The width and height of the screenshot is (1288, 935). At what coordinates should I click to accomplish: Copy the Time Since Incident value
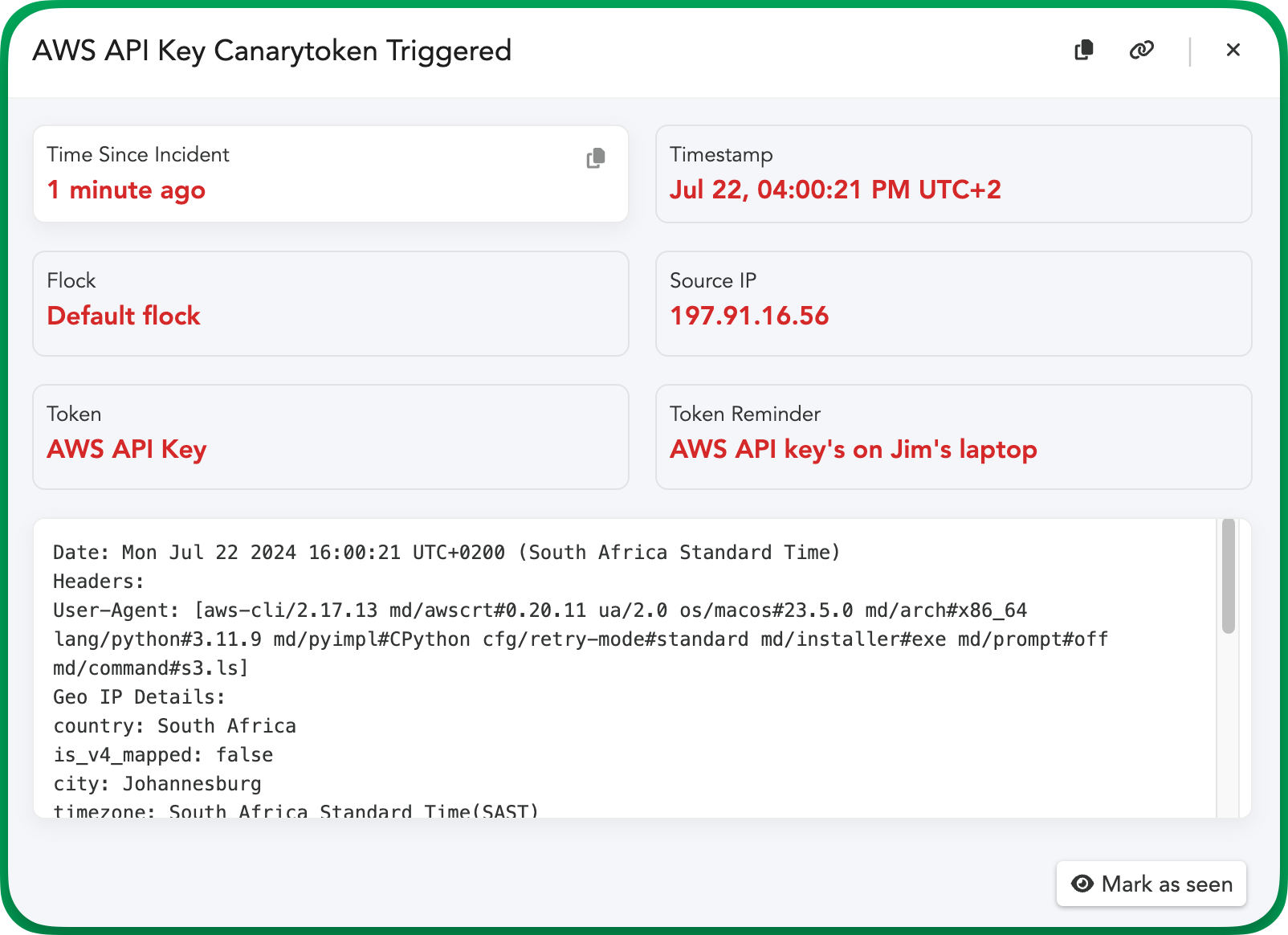595,158
